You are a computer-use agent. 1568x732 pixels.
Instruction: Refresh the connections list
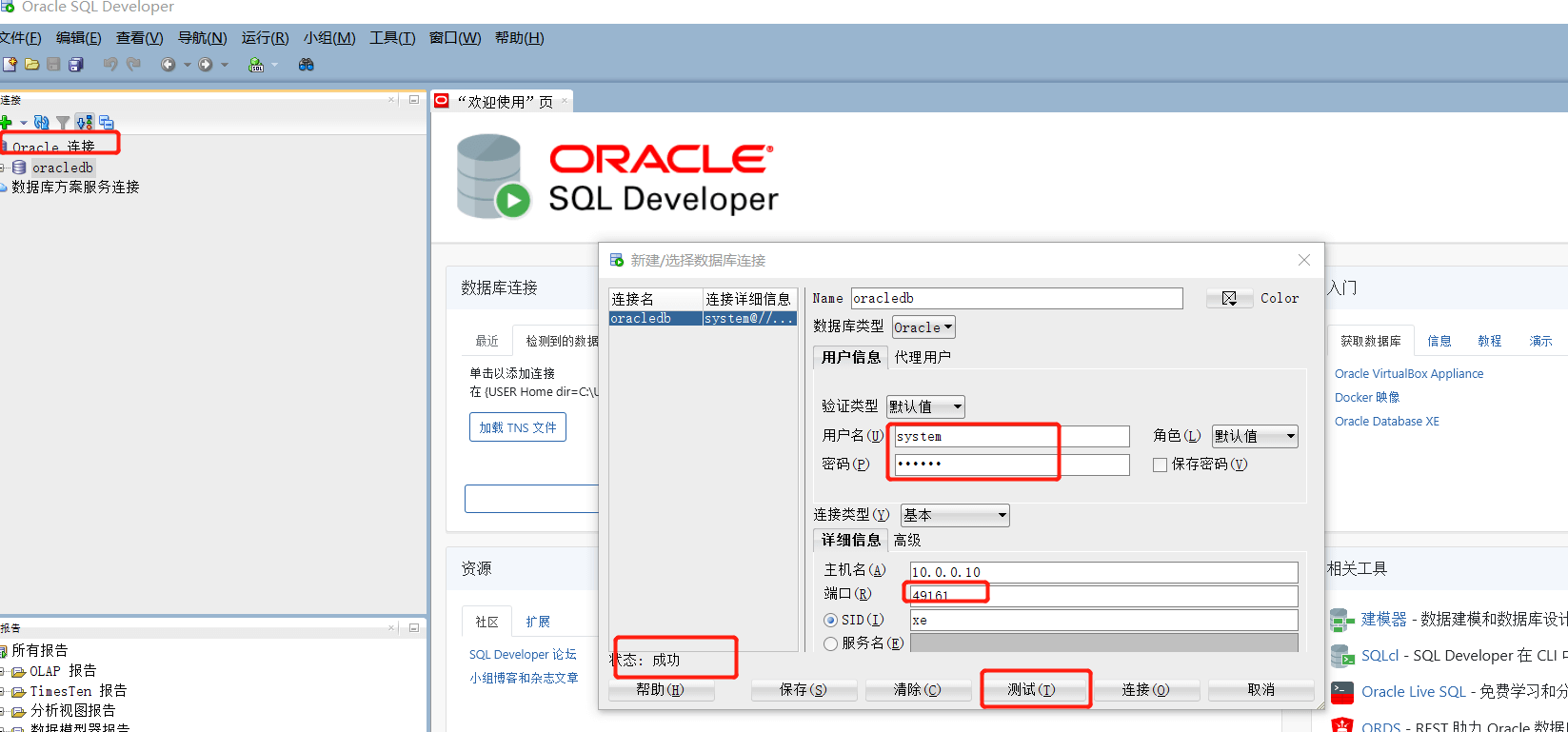click(41, 123)
